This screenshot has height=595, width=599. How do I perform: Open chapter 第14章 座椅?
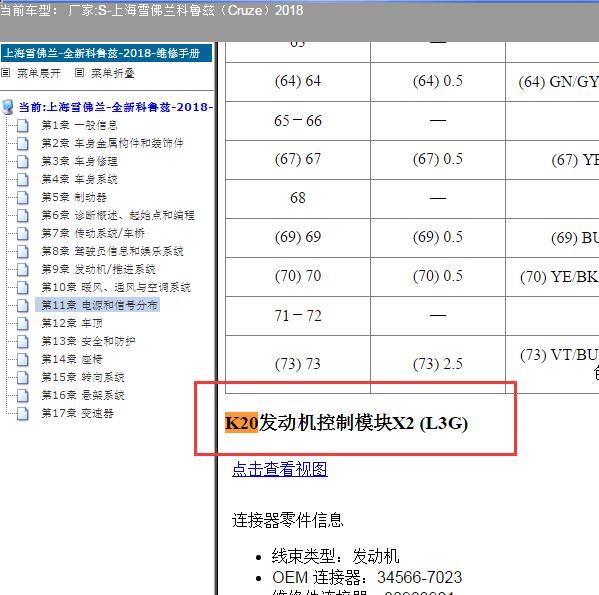[72, 359]
